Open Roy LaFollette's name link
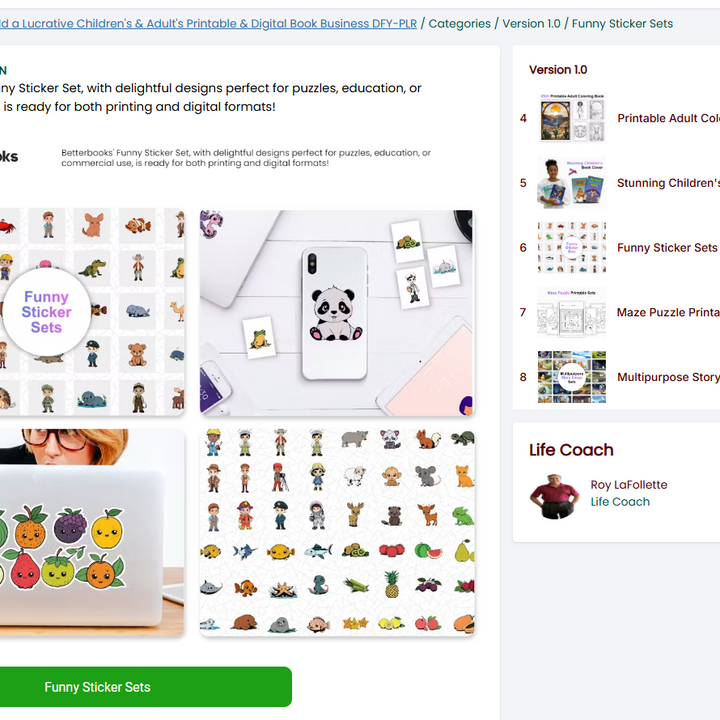The image size is (720, 720). (629, 484)
